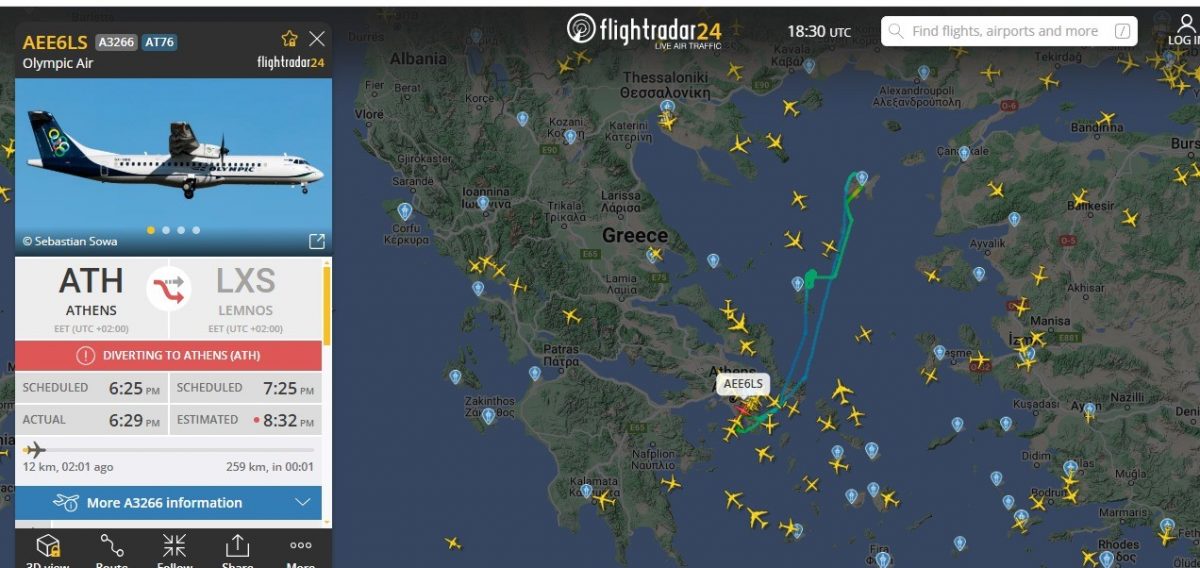The height and width of the screenshot is (568, 1200).
Task: Click the A3266 flight number badge
Action: tap(116, 42)
